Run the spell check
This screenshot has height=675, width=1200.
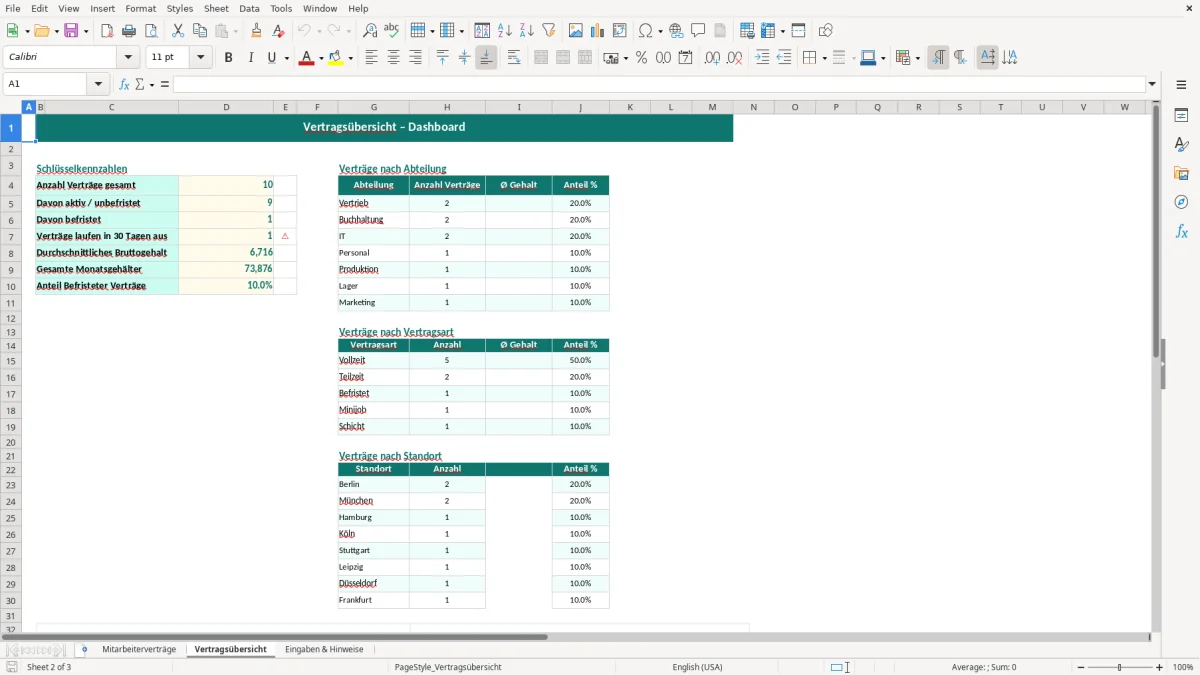tap(392, 31)
